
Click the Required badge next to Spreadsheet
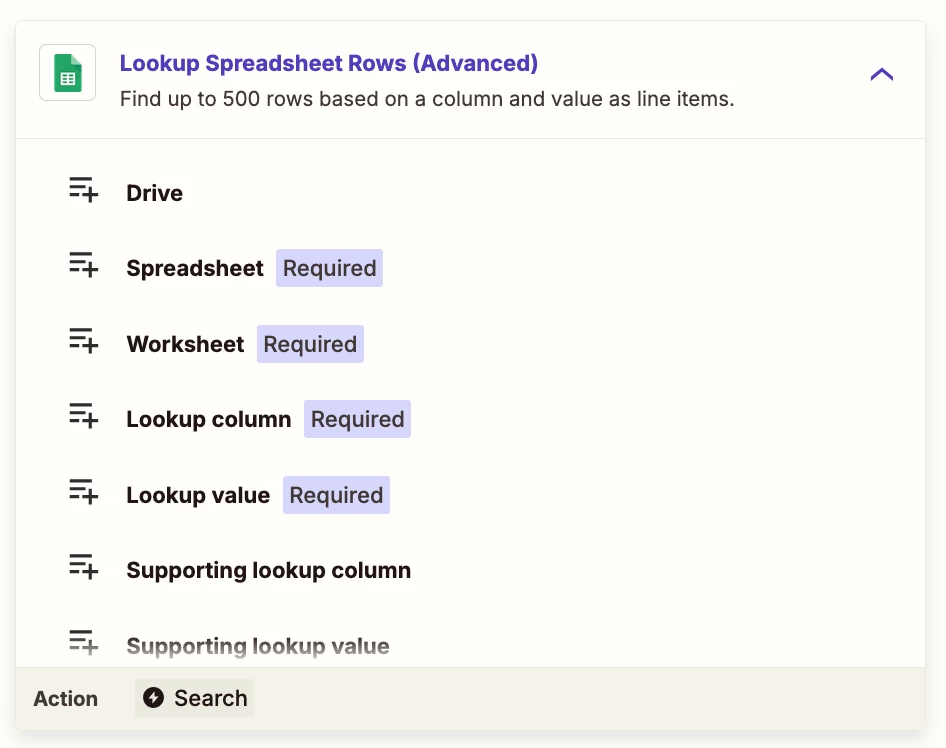pyautogui.click(x=329, y=268)
